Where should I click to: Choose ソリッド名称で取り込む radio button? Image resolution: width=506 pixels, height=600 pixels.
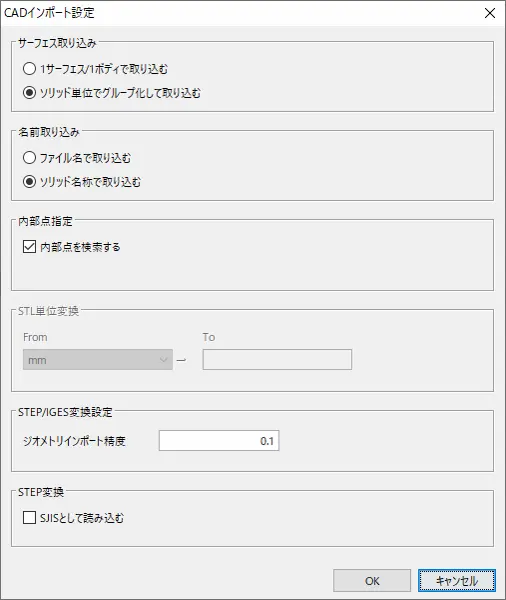tap(29, 181)
